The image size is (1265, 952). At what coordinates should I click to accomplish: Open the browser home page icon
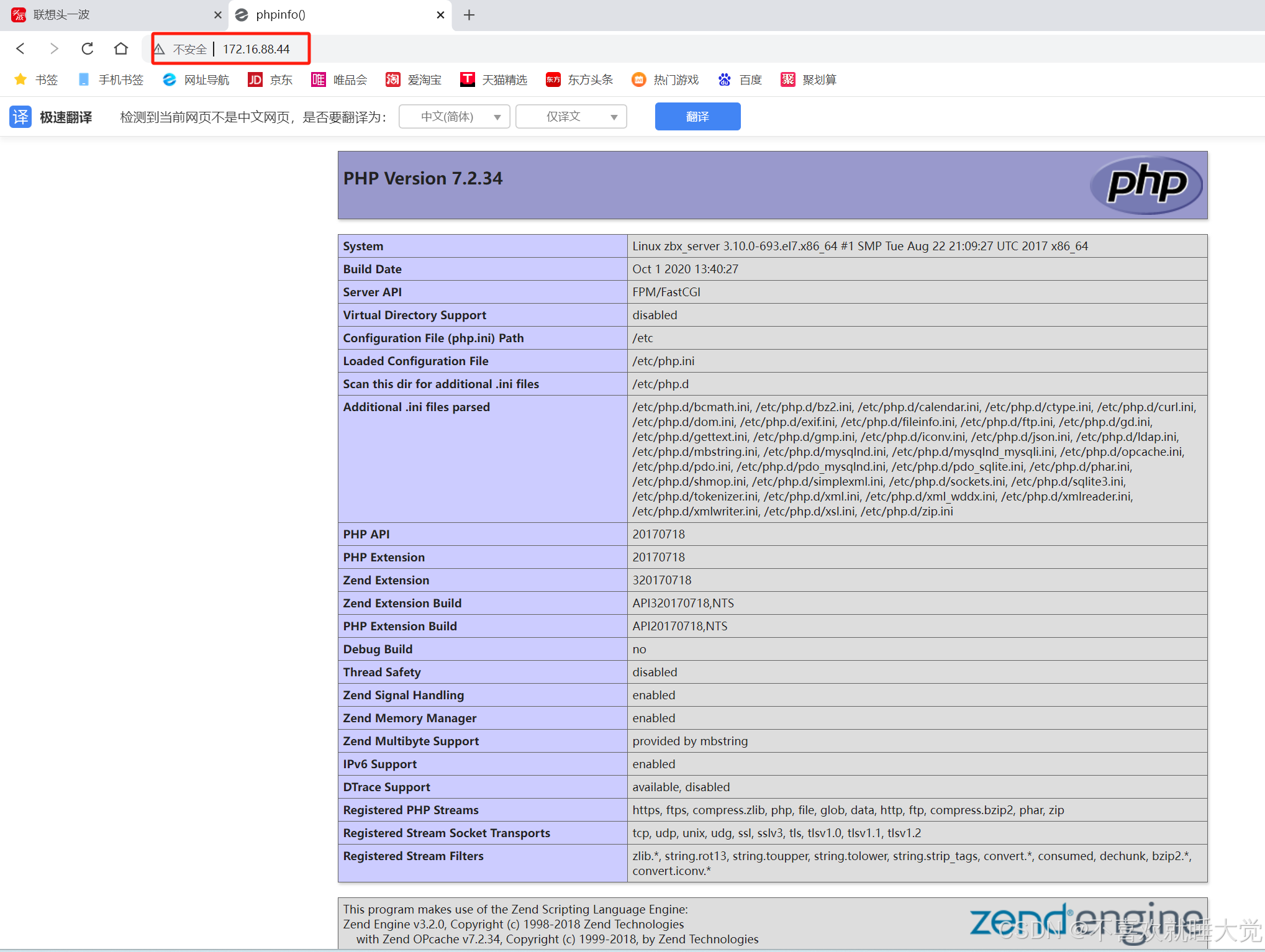click(121, 48)
